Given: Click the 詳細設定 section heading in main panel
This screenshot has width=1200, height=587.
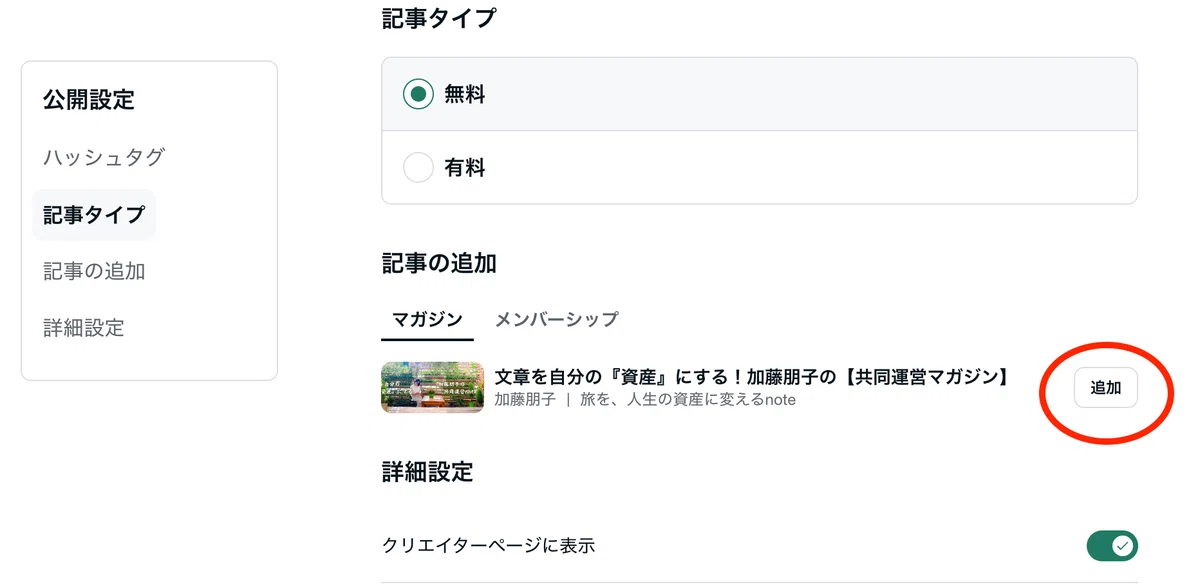Looking at the screenshot, I should pyautogui.click(x=428, y=472).
